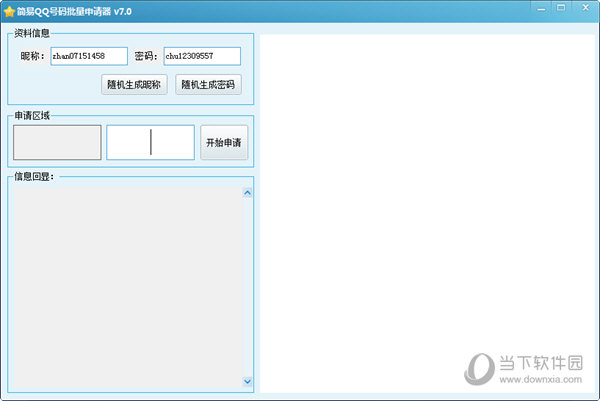Click the 随机生成密码 button
This screenshot has width=600, height=401.
click(208, 85)
